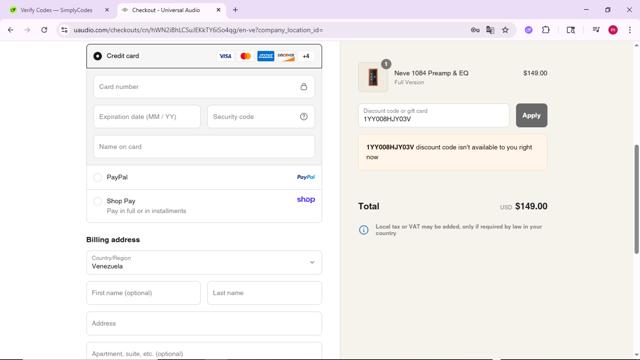Click the Neve 1084 Preamp & EQ title
Screen dimensions: 640x360
431,73
